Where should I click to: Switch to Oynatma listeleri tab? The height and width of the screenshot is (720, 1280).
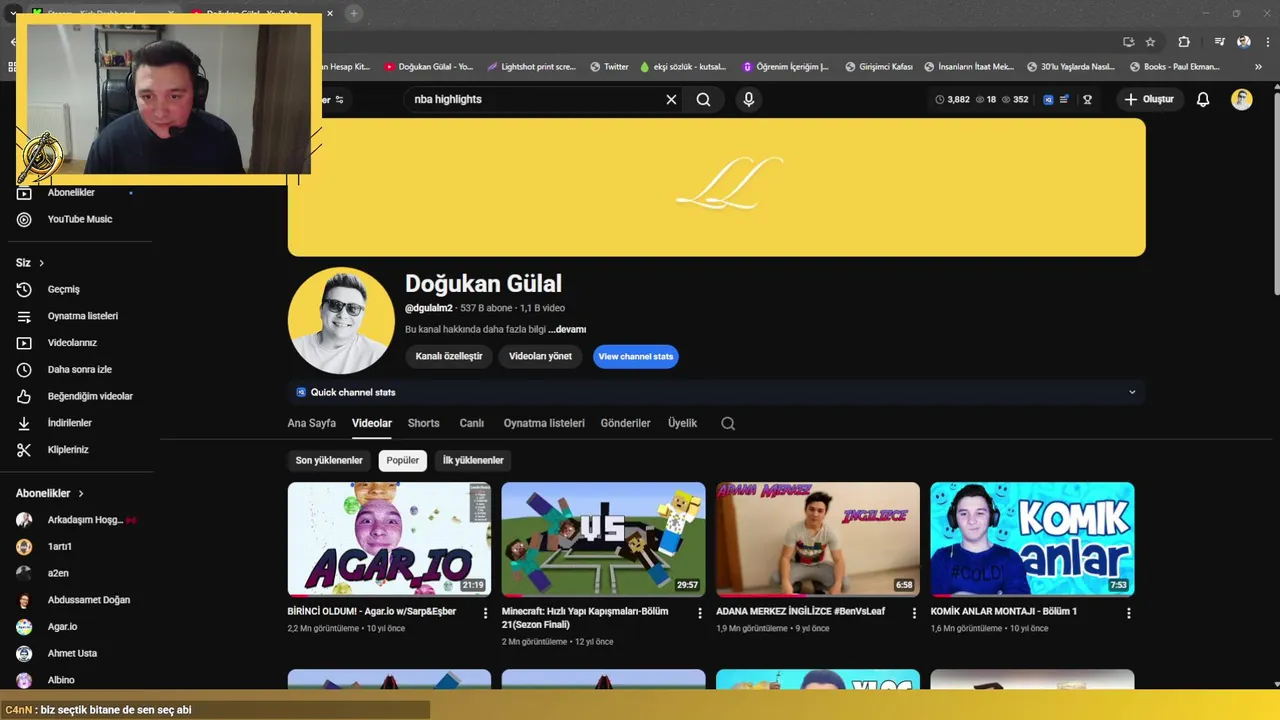544,423
